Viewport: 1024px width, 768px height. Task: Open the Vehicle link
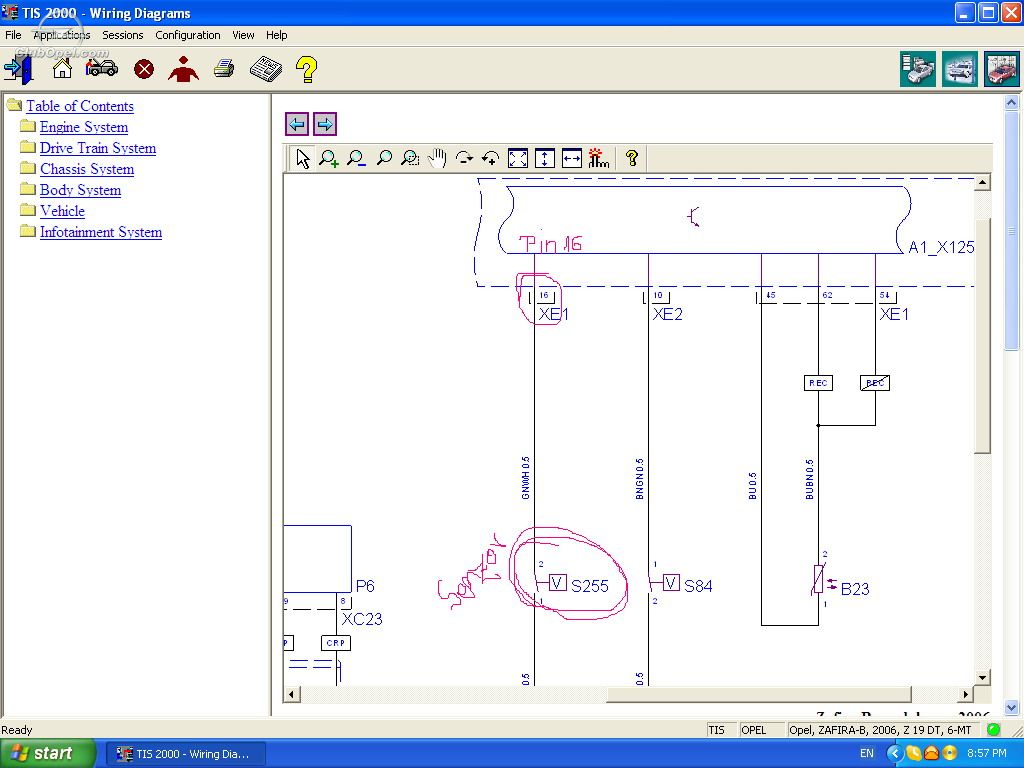click(62, 210)
